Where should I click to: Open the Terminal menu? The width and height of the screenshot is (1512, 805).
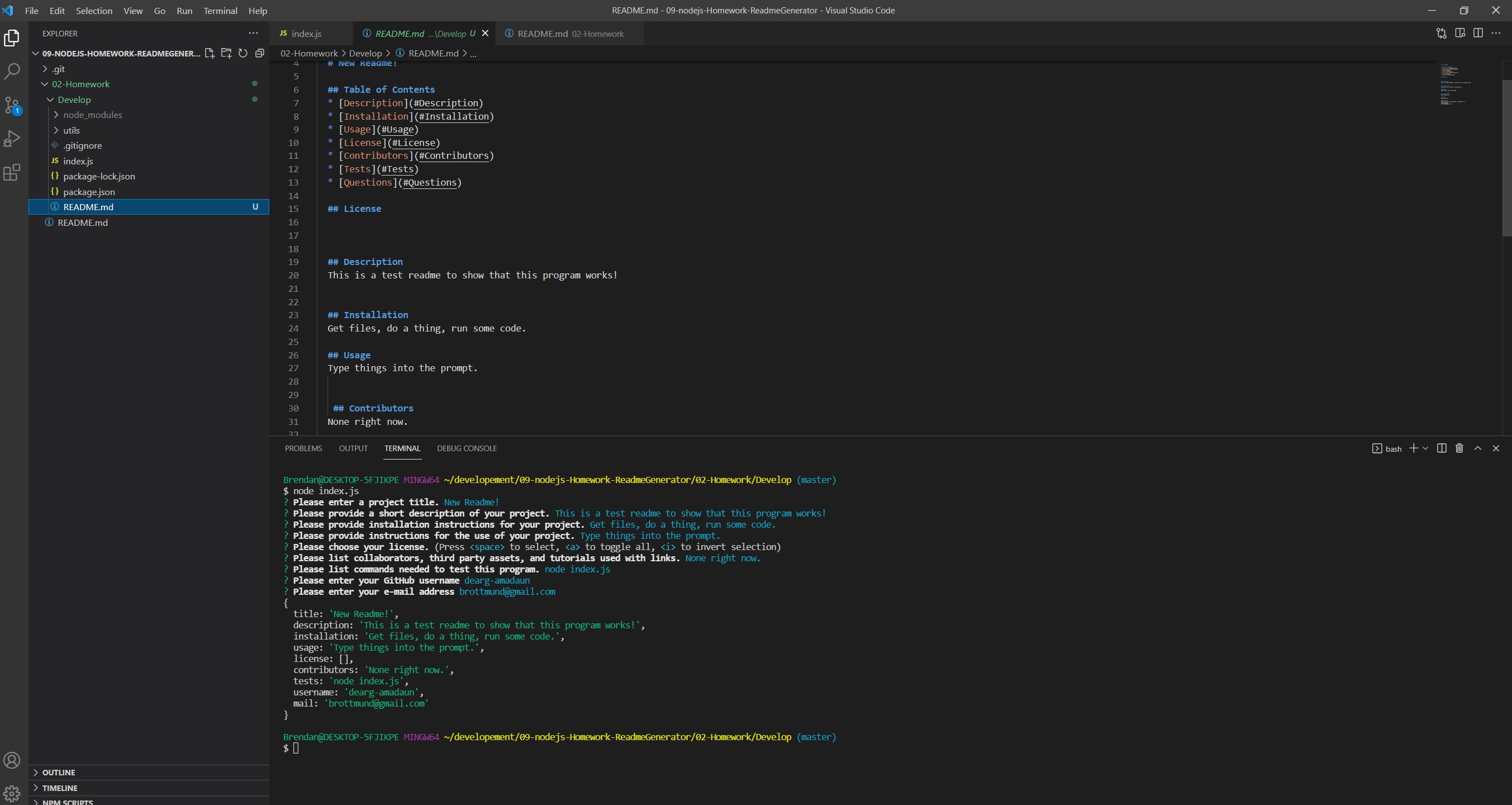coord(220,11)
